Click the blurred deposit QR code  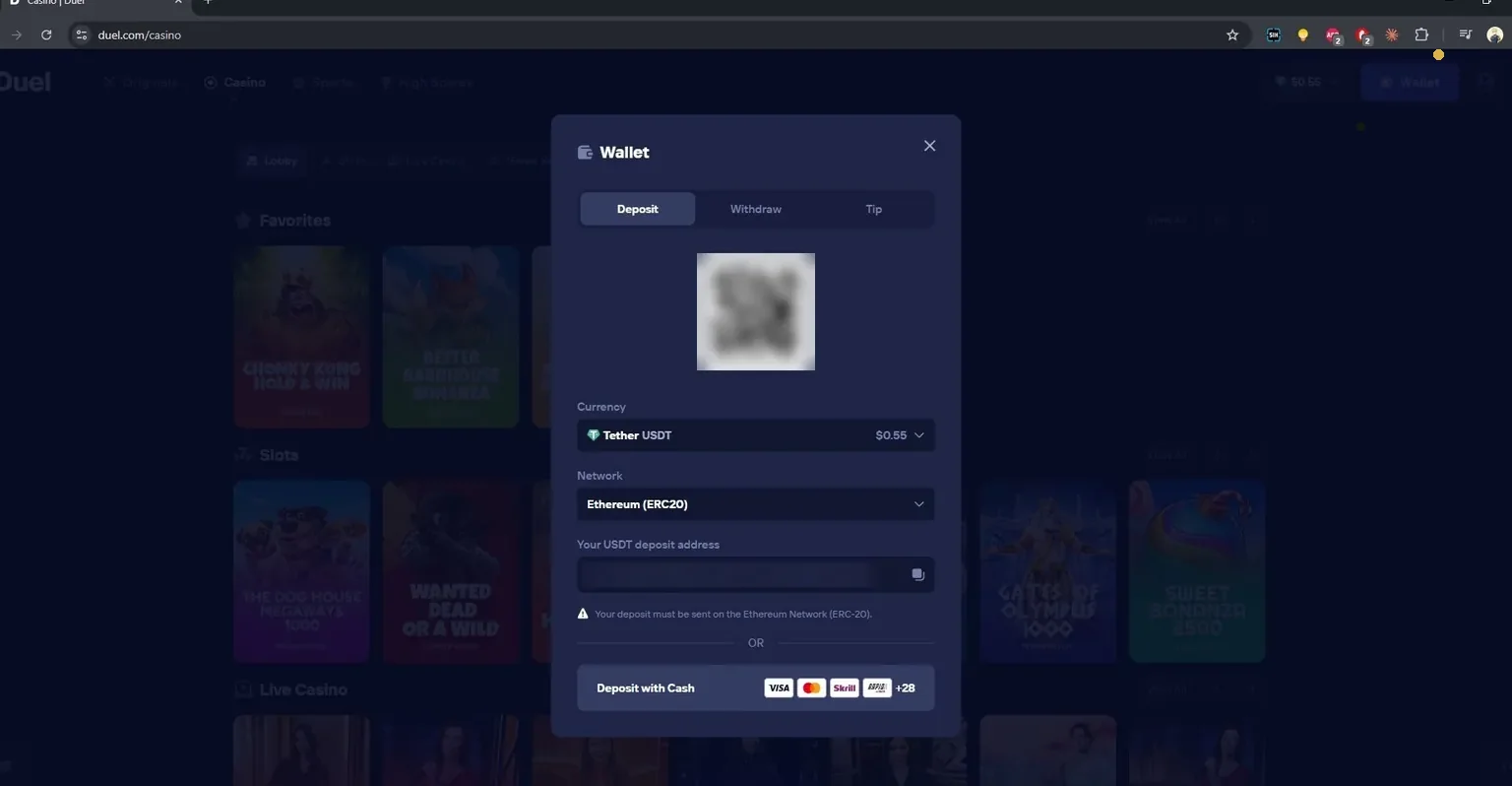[x=756, y=311]
